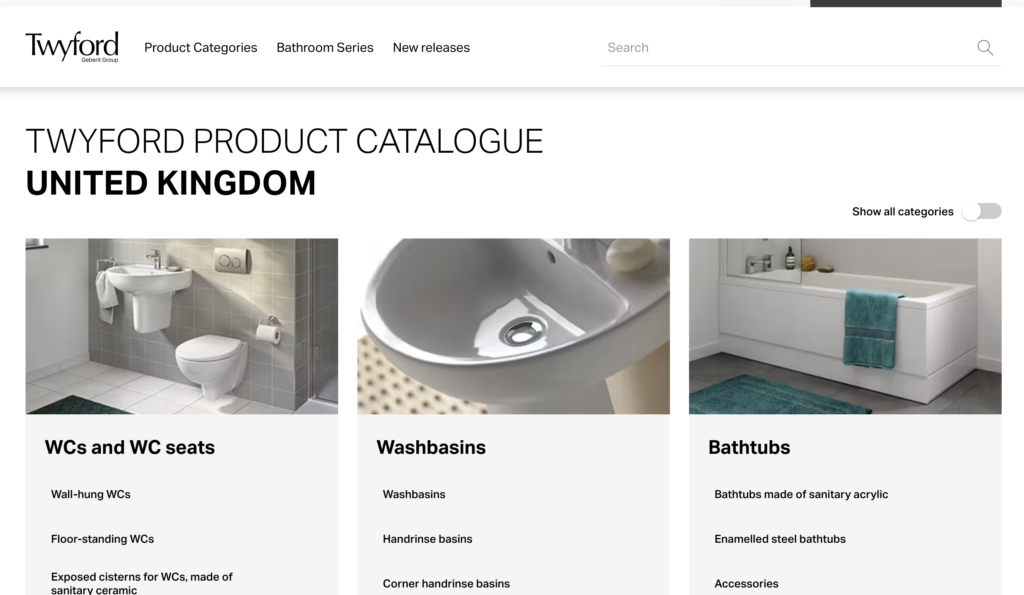The image size is (1024, 595).
Task: Open the Product Categories menu
Action: (200, 48)
